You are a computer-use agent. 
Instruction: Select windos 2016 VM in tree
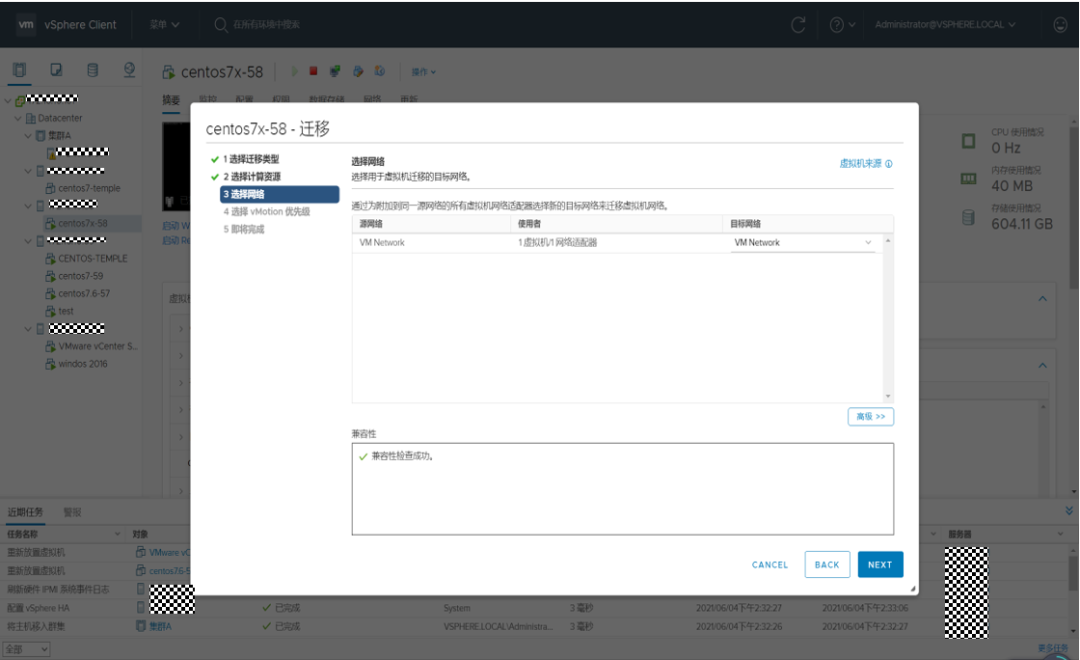pos(83,364)
